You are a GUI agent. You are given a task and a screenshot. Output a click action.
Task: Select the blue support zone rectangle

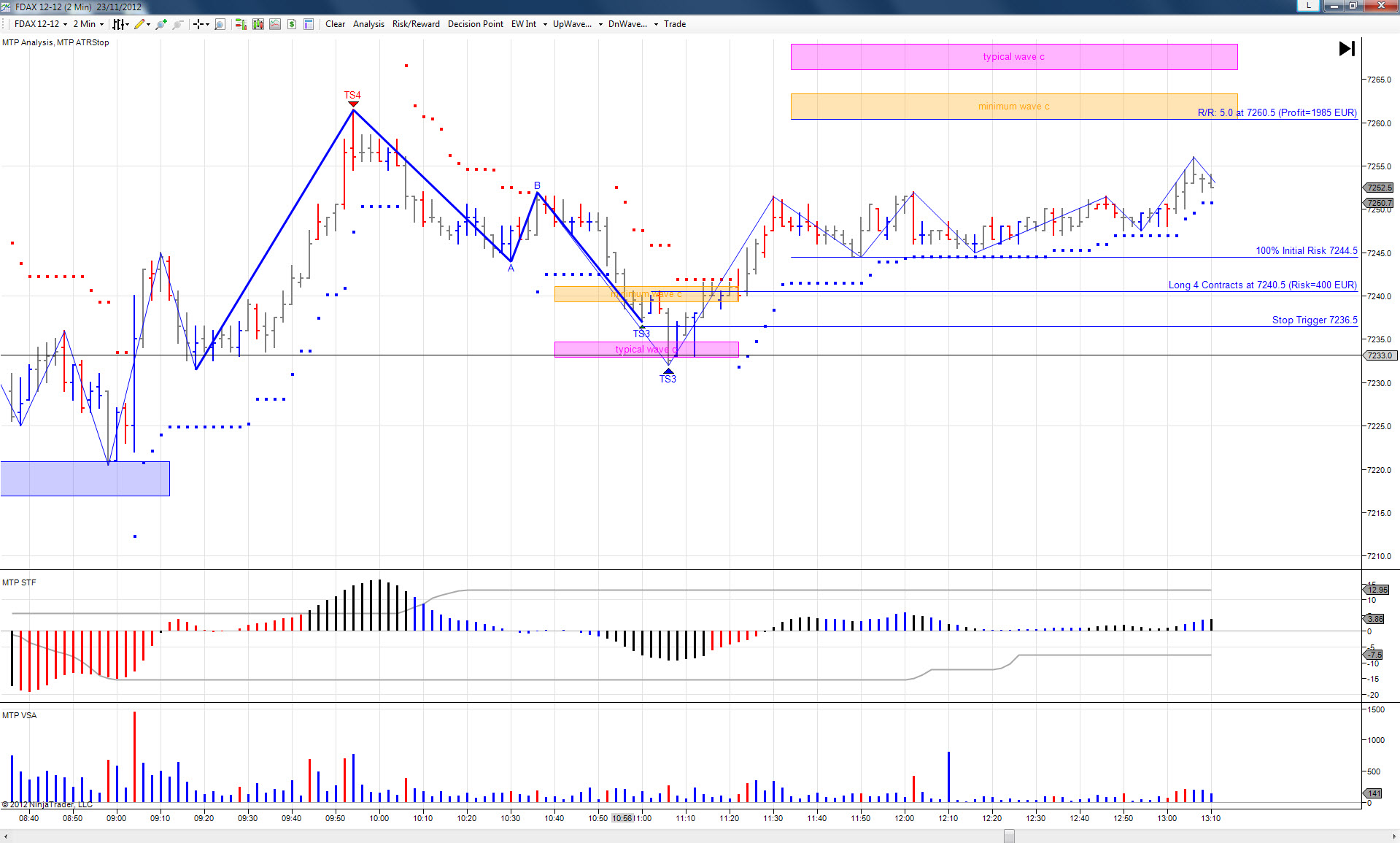[85, 479]
